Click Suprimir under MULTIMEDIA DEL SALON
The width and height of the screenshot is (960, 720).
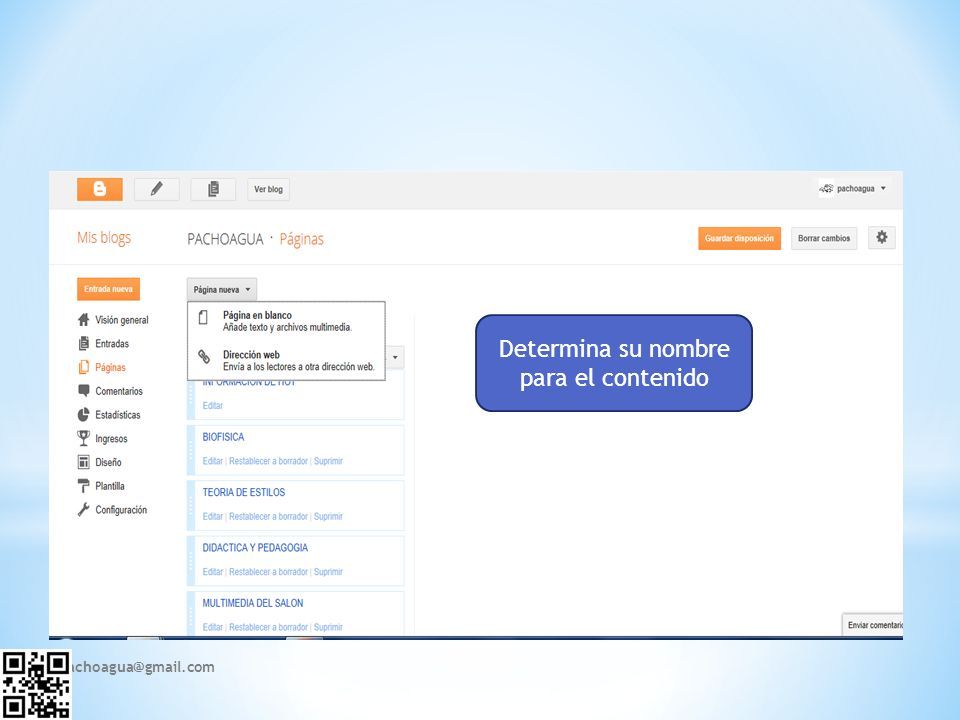tap(328, 627)
